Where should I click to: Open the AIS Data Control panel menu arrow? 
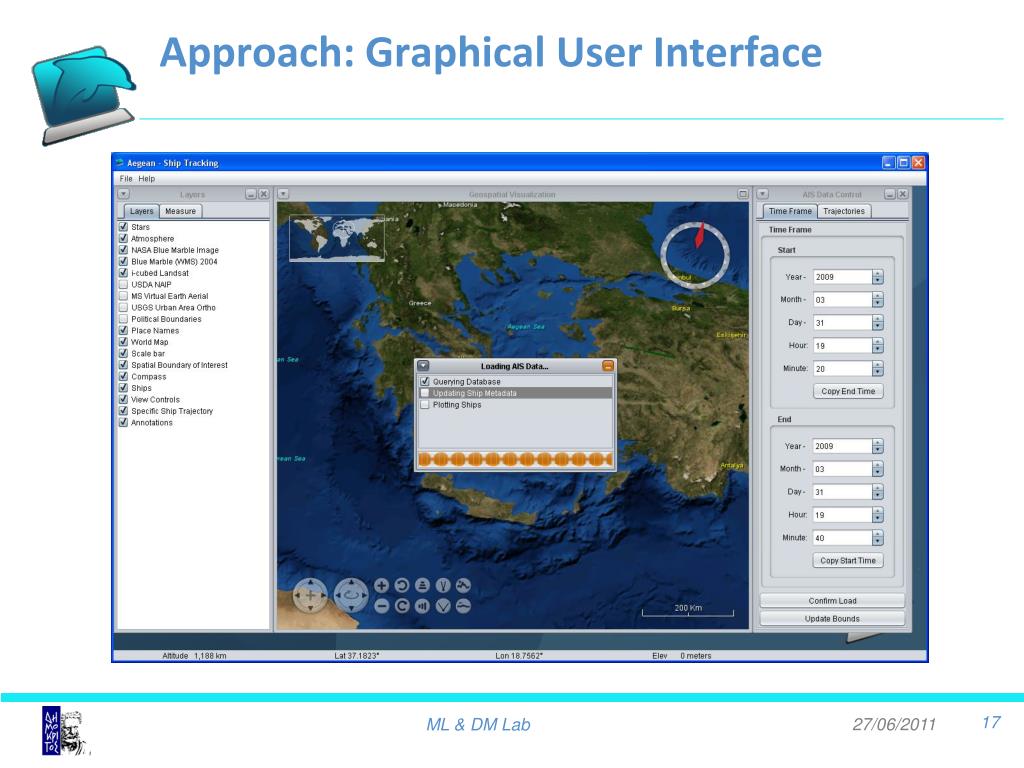tap(762, 194)
